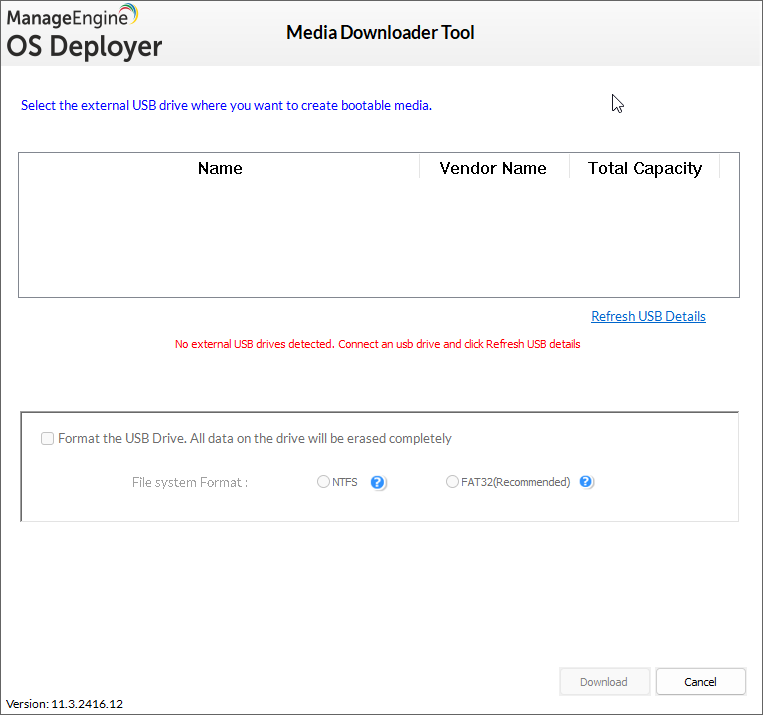Choose the FAT32(Recommended) file system option
The width and height of the screenshot is (763, 715).
(453, 482)
